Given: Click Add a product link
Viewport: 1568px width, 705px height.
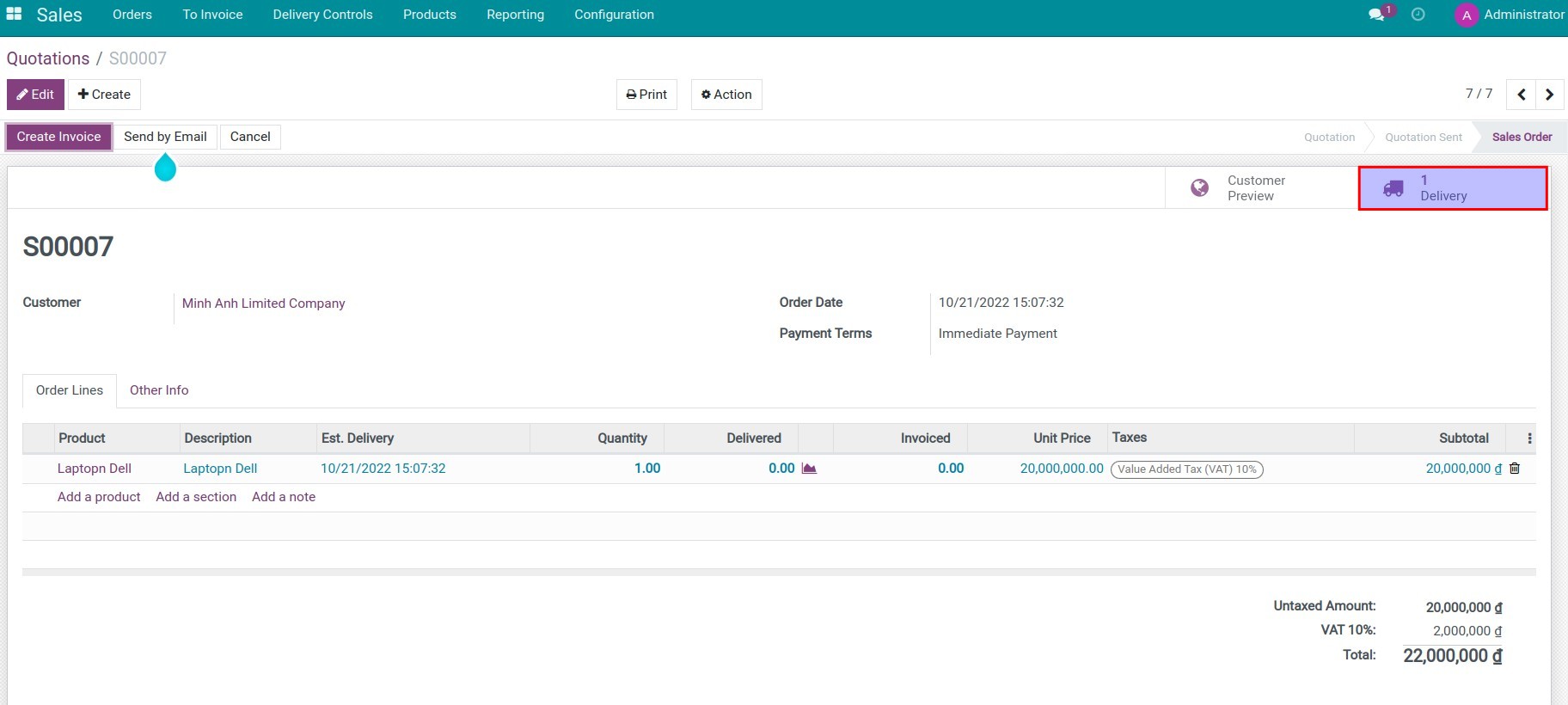Looking at the screenshot, I should [99, 497].
